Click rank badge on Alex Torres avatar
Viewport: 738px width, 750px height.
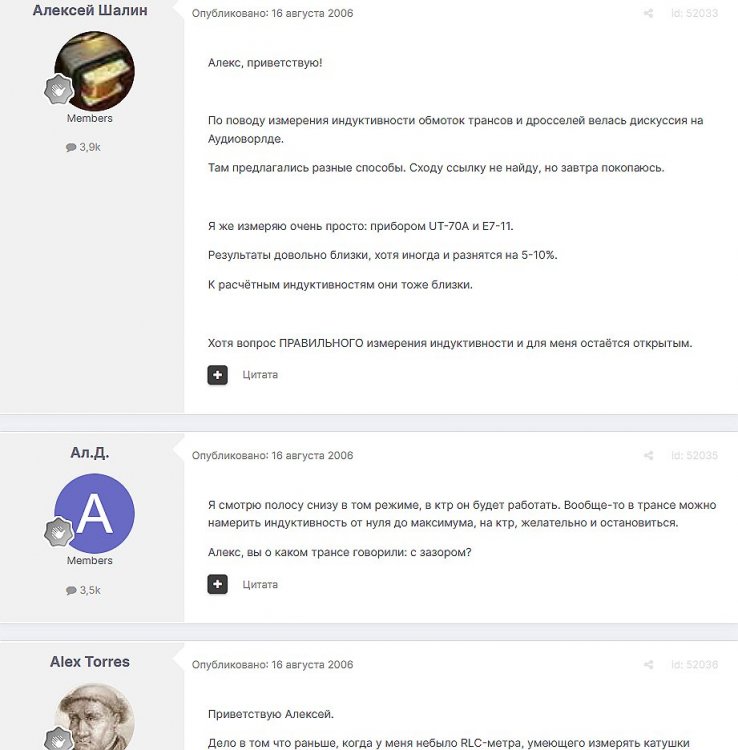[x=58, y=739]
